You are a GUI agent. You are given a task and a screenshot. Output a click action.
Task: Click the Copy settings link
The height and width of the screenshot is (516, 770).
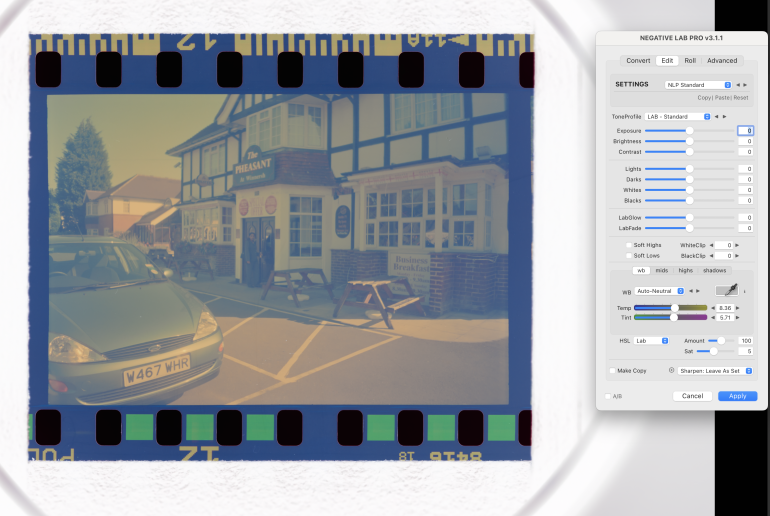[704, 98]
